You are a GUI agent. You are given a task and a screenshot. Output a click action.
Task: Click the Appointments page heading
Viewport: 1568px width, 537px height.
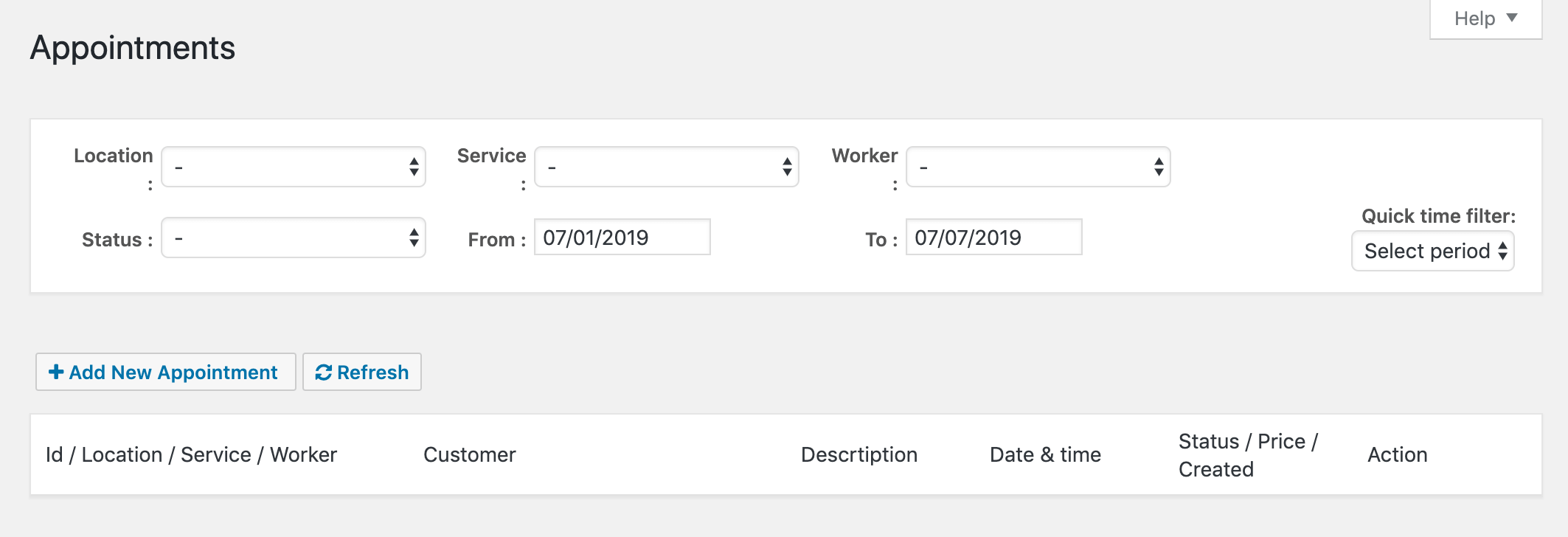(133, 49)
